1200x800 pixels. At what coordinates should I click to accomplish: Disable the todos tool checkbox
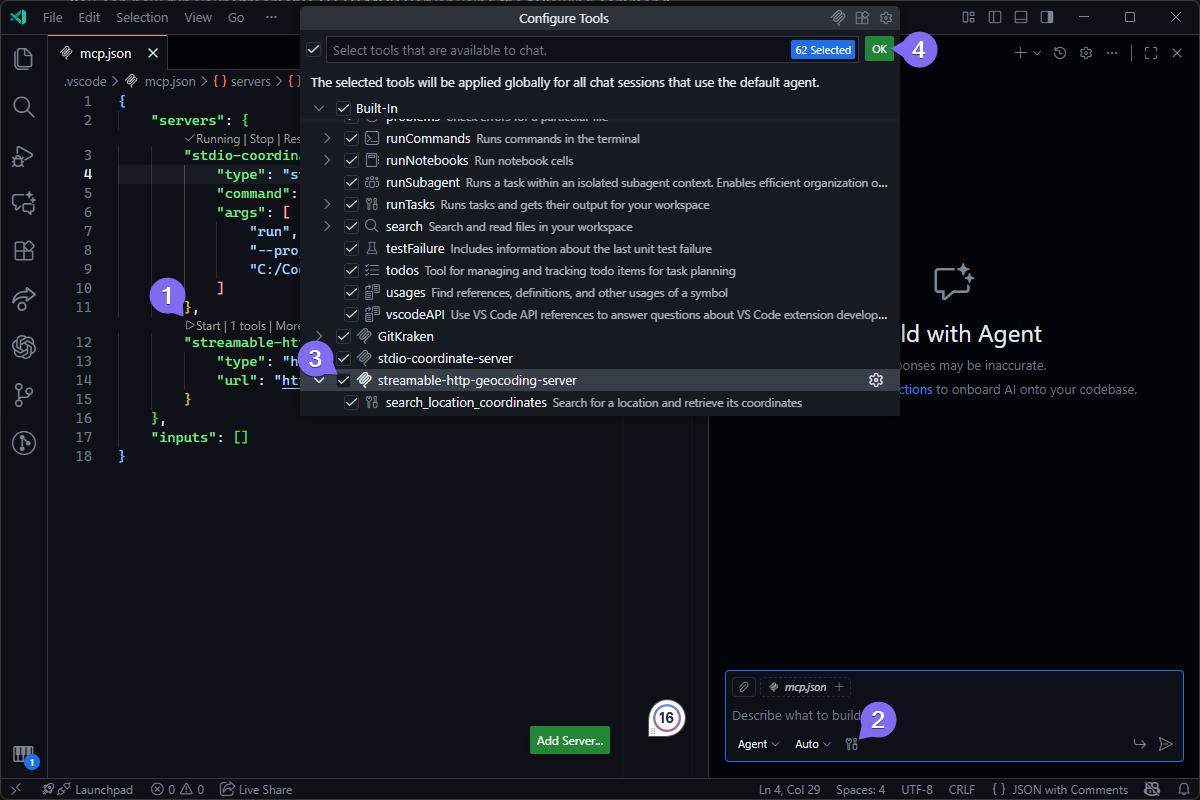coord(351,270)
